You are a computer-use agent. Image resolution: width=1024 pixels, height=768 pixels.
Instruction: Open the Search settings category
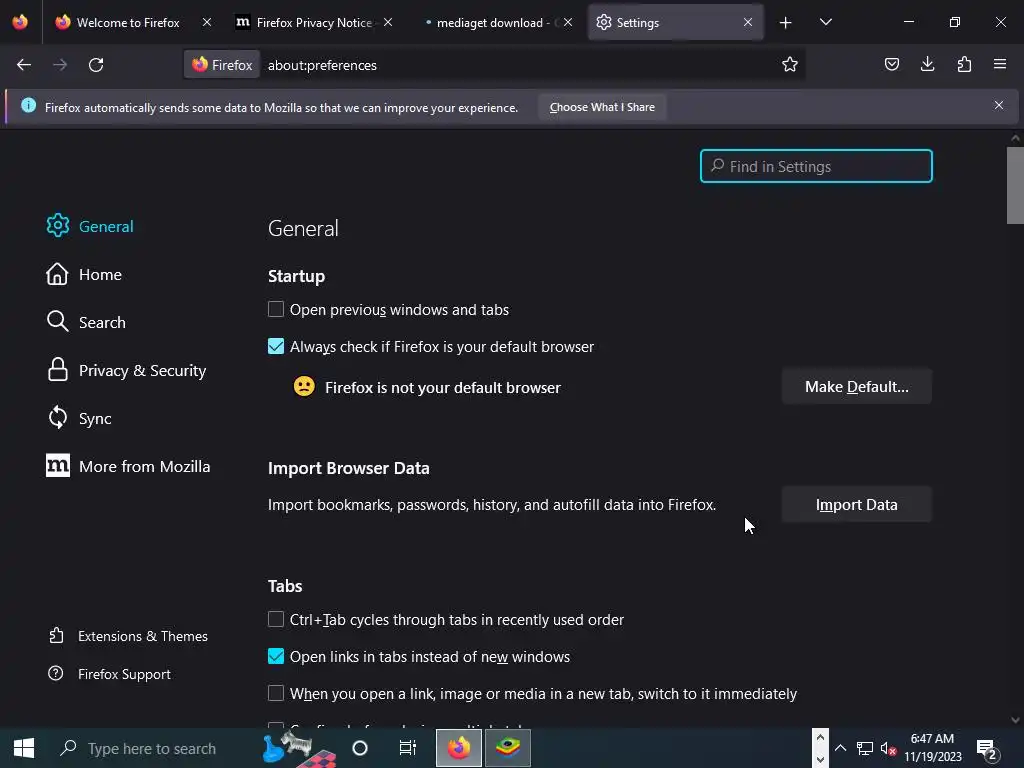[86, 322]
